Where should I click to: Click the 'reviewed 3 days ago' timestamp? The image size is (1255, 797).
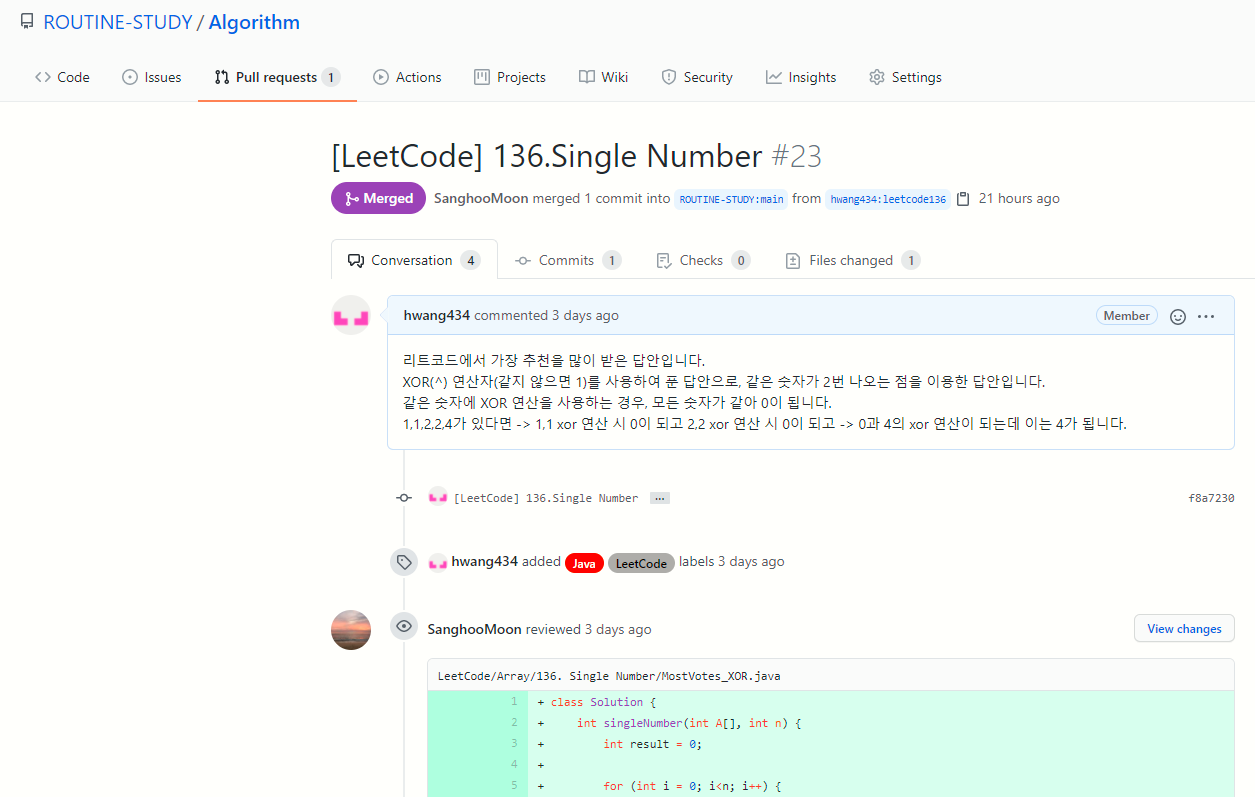(618, 629)
